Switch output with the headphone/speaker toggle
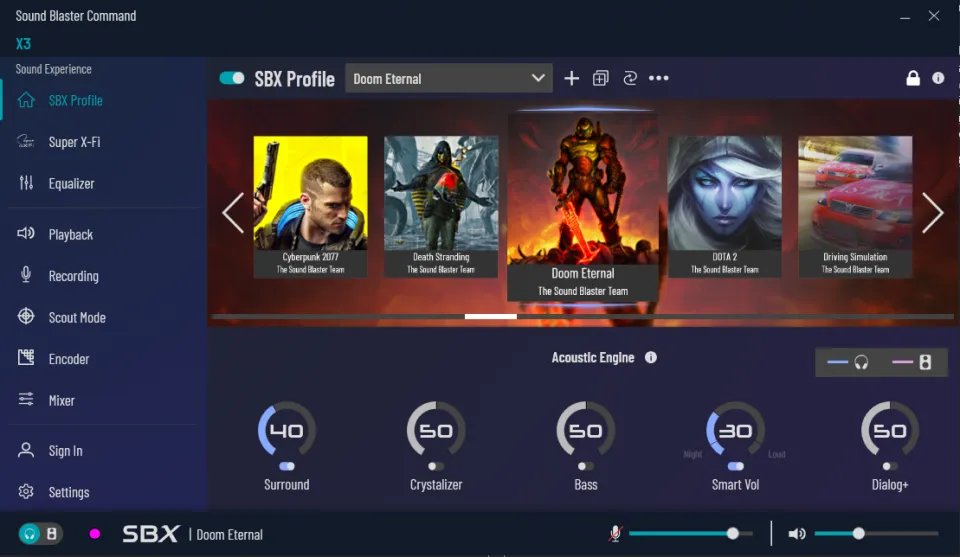Image resolution: width=960 pixels, height=557 pixels. click(x=40, y=534)
